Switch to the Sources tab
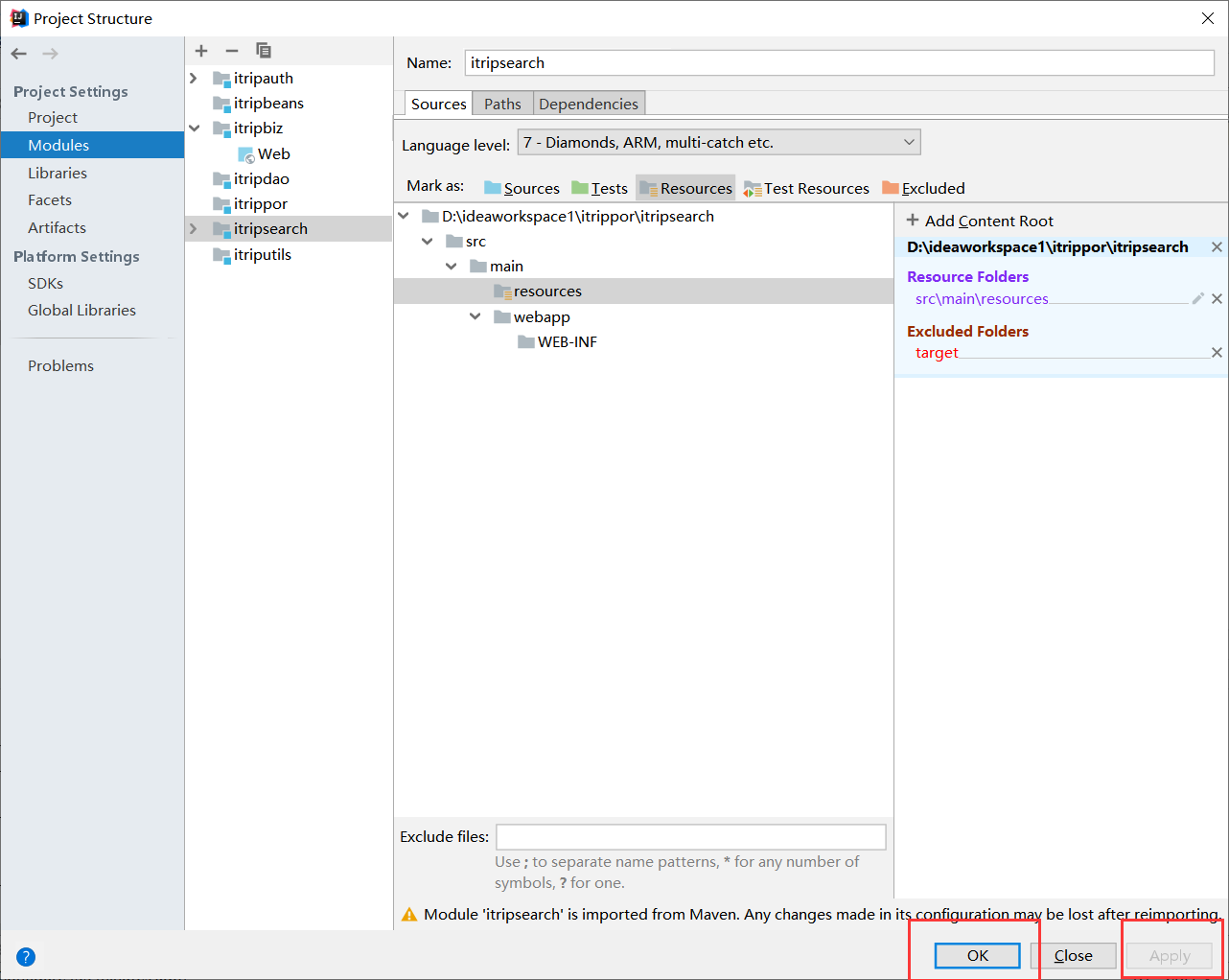 [x=438, y=104]
